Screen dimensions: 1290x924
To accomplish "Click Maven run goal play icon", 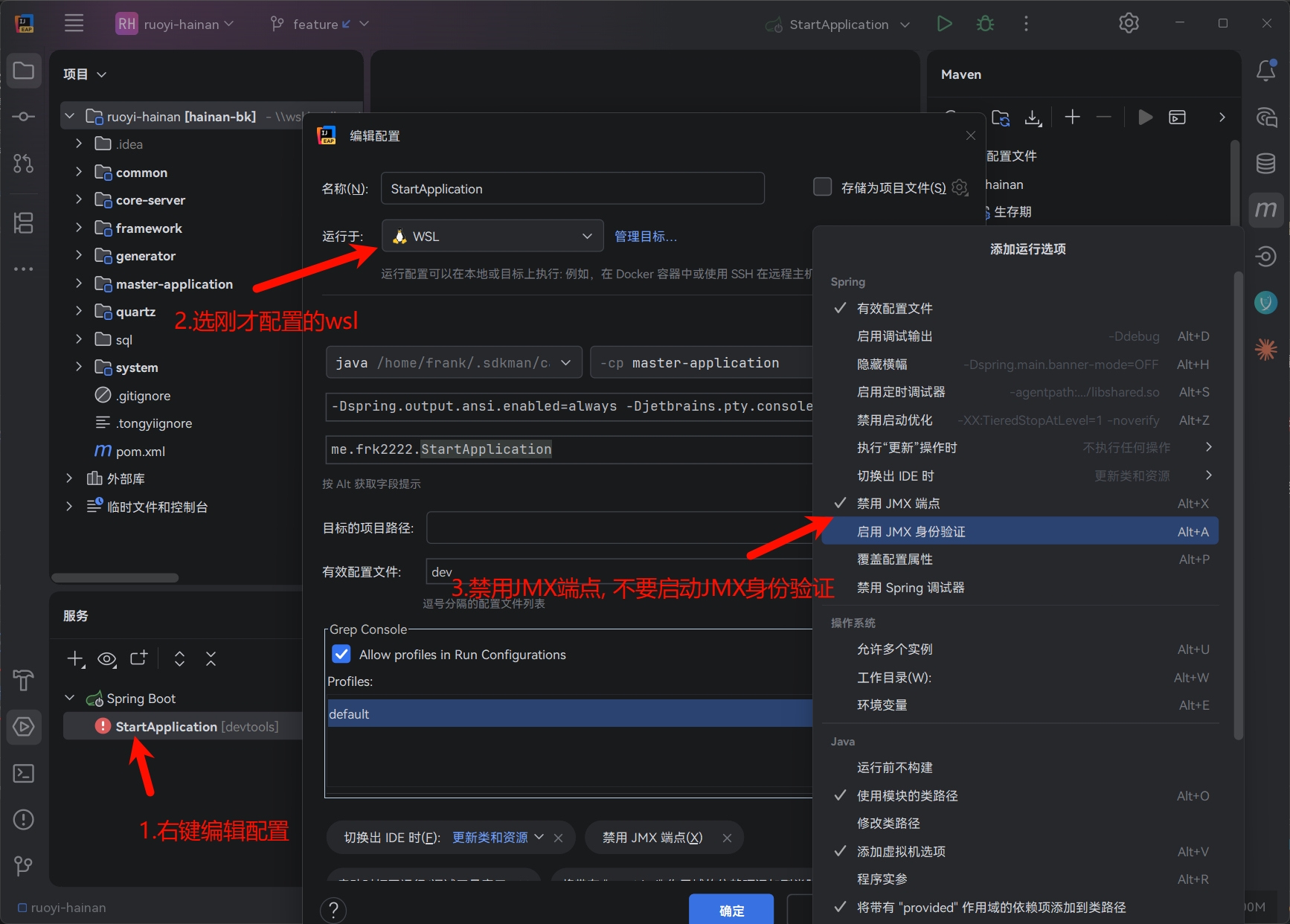I will click(x=1145, y=117).
